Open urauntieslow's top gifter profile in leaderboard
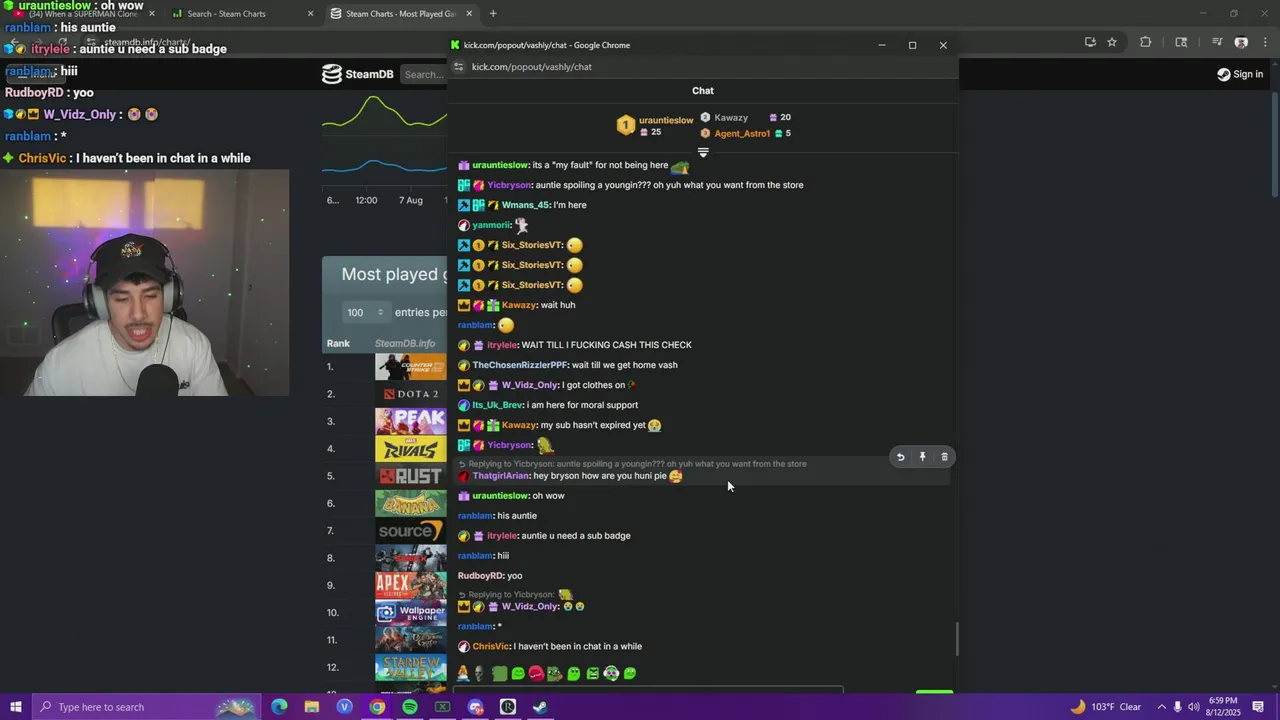Image resolution: width=1280 pixels, height=720 pixels. tap(665, 120)
